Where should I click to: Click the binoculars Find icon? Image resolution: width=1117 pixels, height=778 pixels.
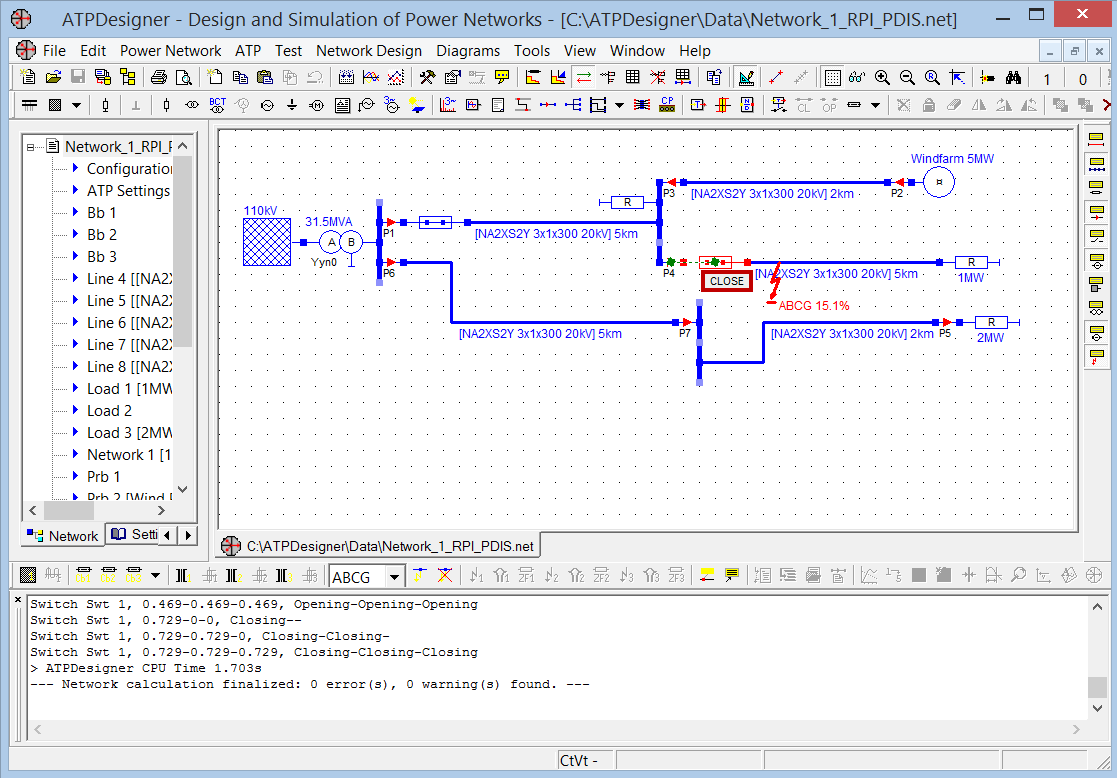point(1013,77)
